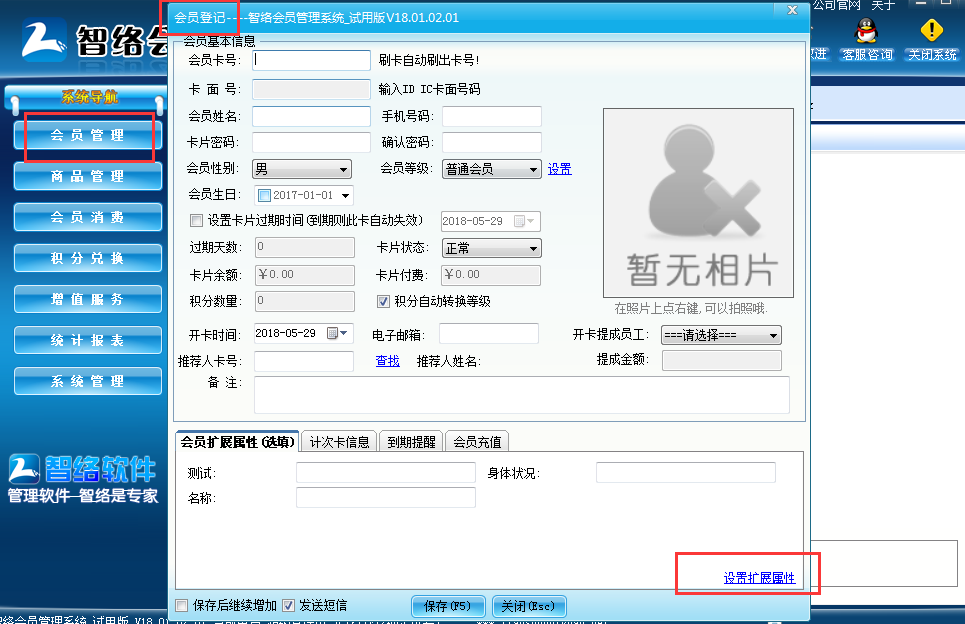The image size is (965, 624).
Task: Switch to the 会员充值 tab
Action: click(x=477, y=440)
